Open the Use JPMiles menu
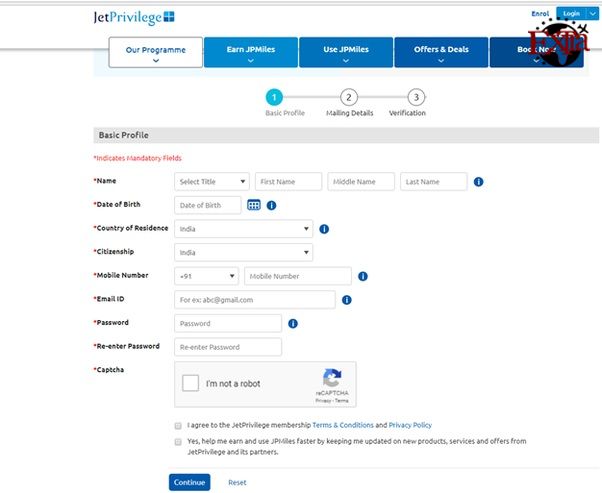This screenshot has width=602, height=493. 346,52
